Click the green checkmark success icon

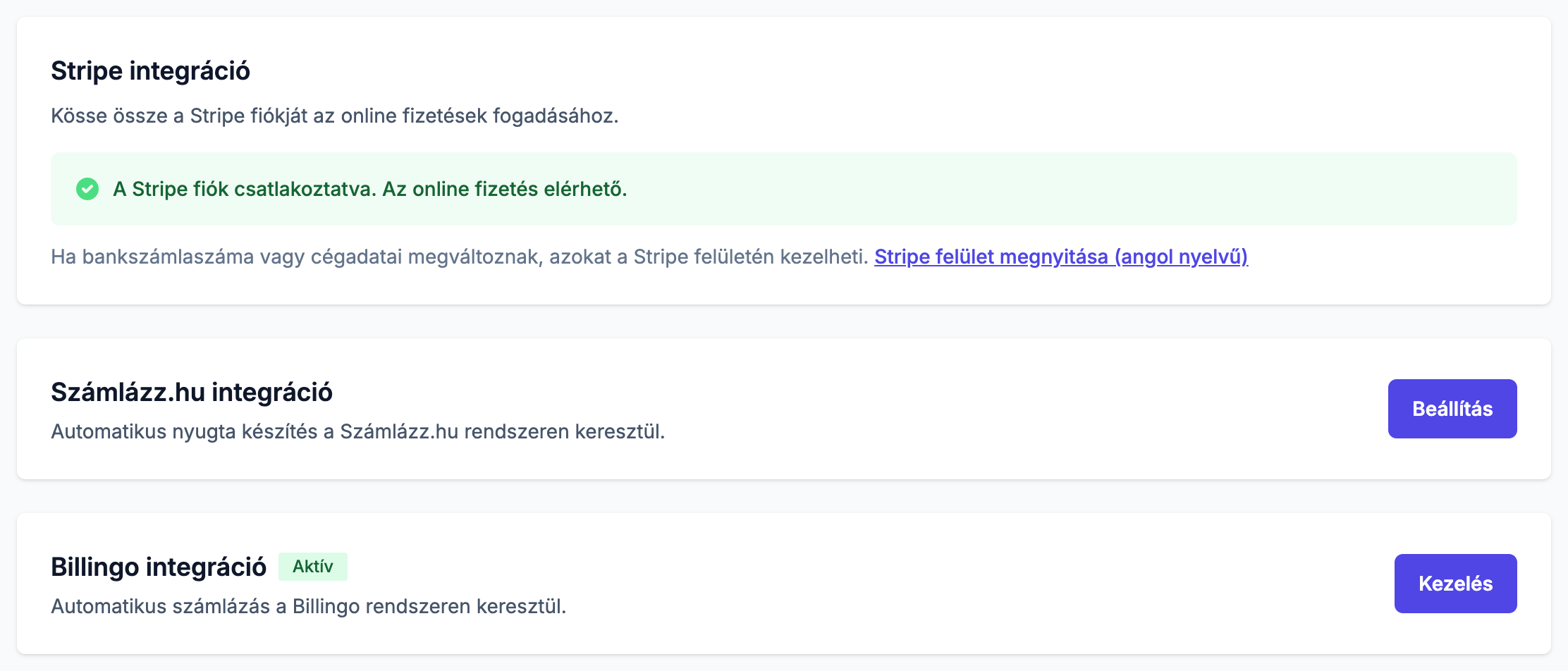pyautogui.click(x=87, y=189)
